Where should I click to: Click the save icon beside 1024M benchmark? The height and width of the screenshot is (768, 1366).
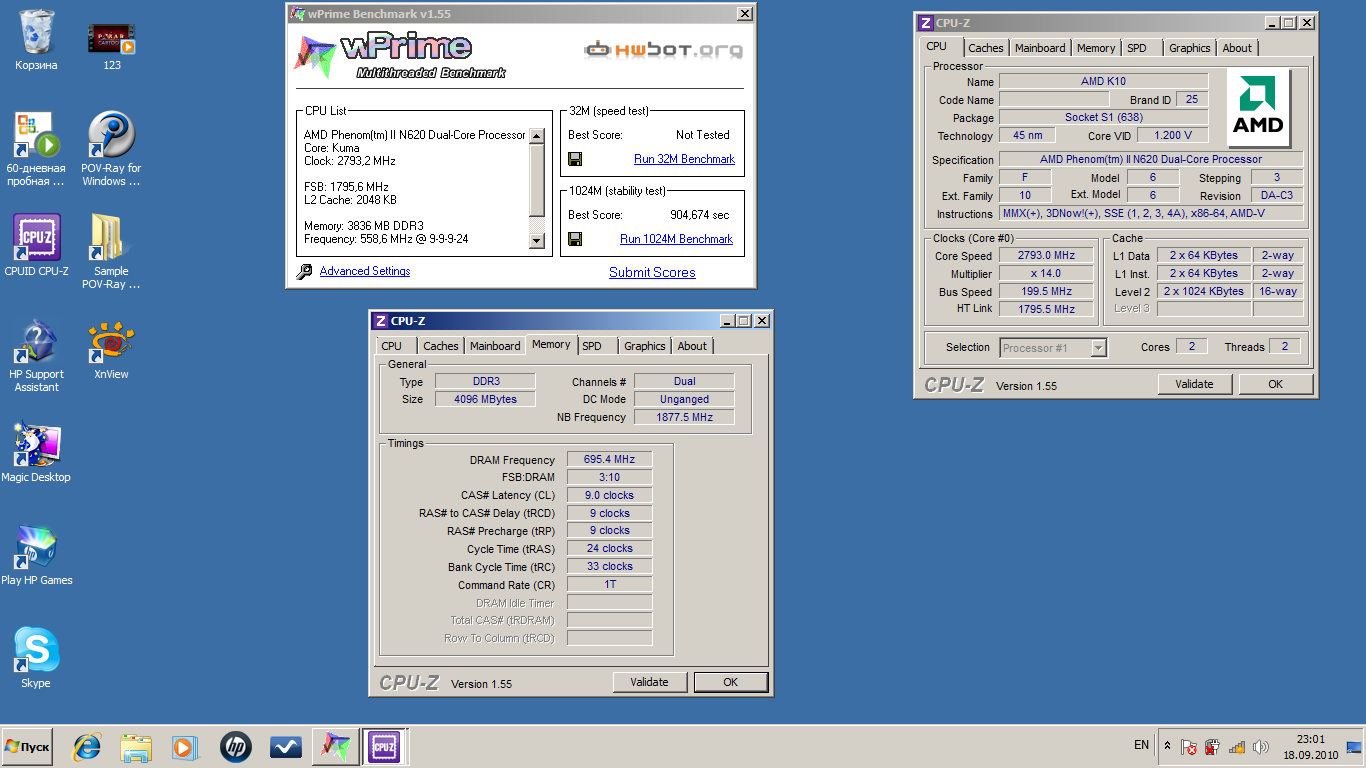coord(575,239)
